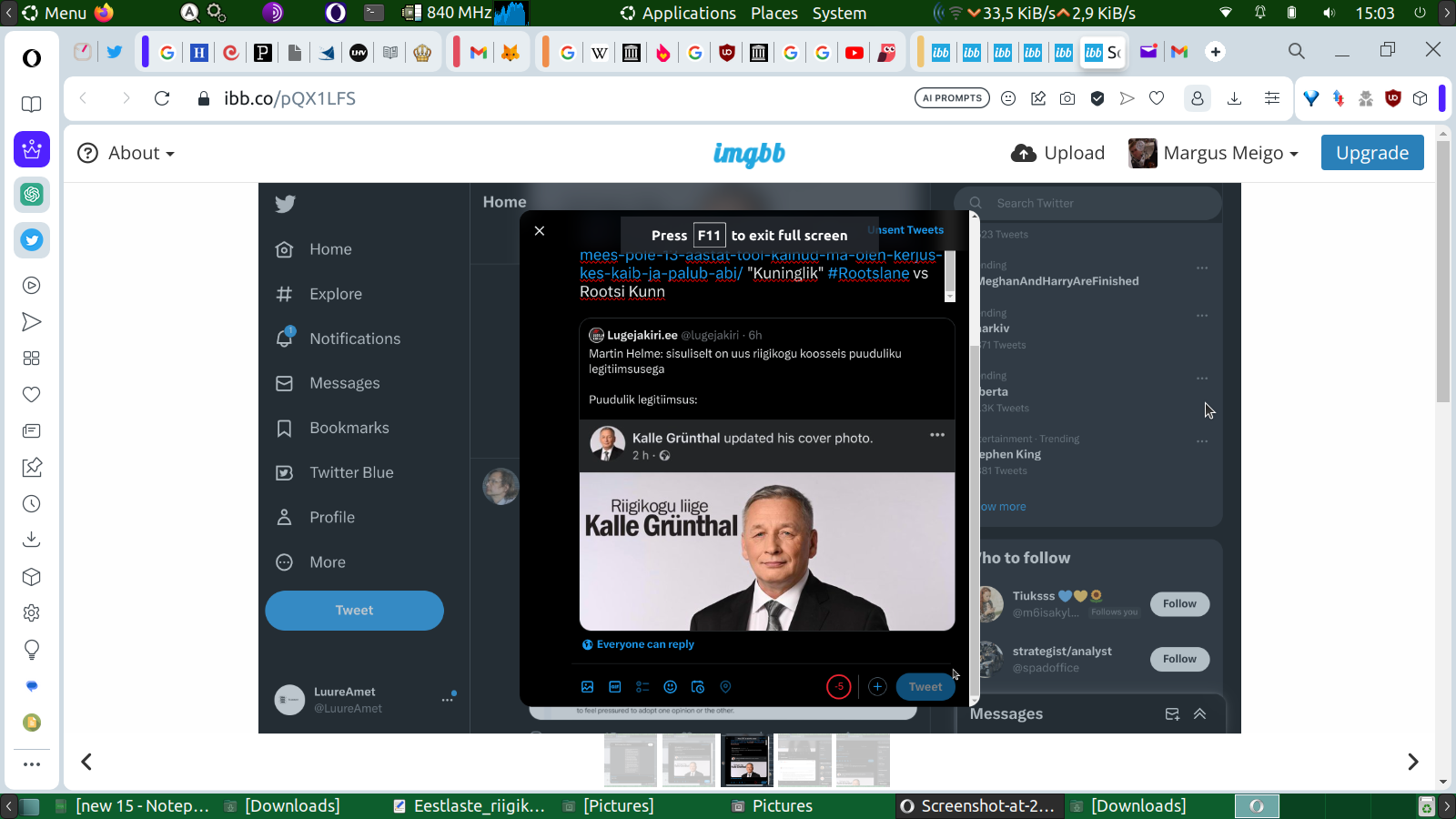The width and height of the screenshot is (1456, 819).
Task: Switch to the Wikipedia tab
Action: click(x=599, y=53)
